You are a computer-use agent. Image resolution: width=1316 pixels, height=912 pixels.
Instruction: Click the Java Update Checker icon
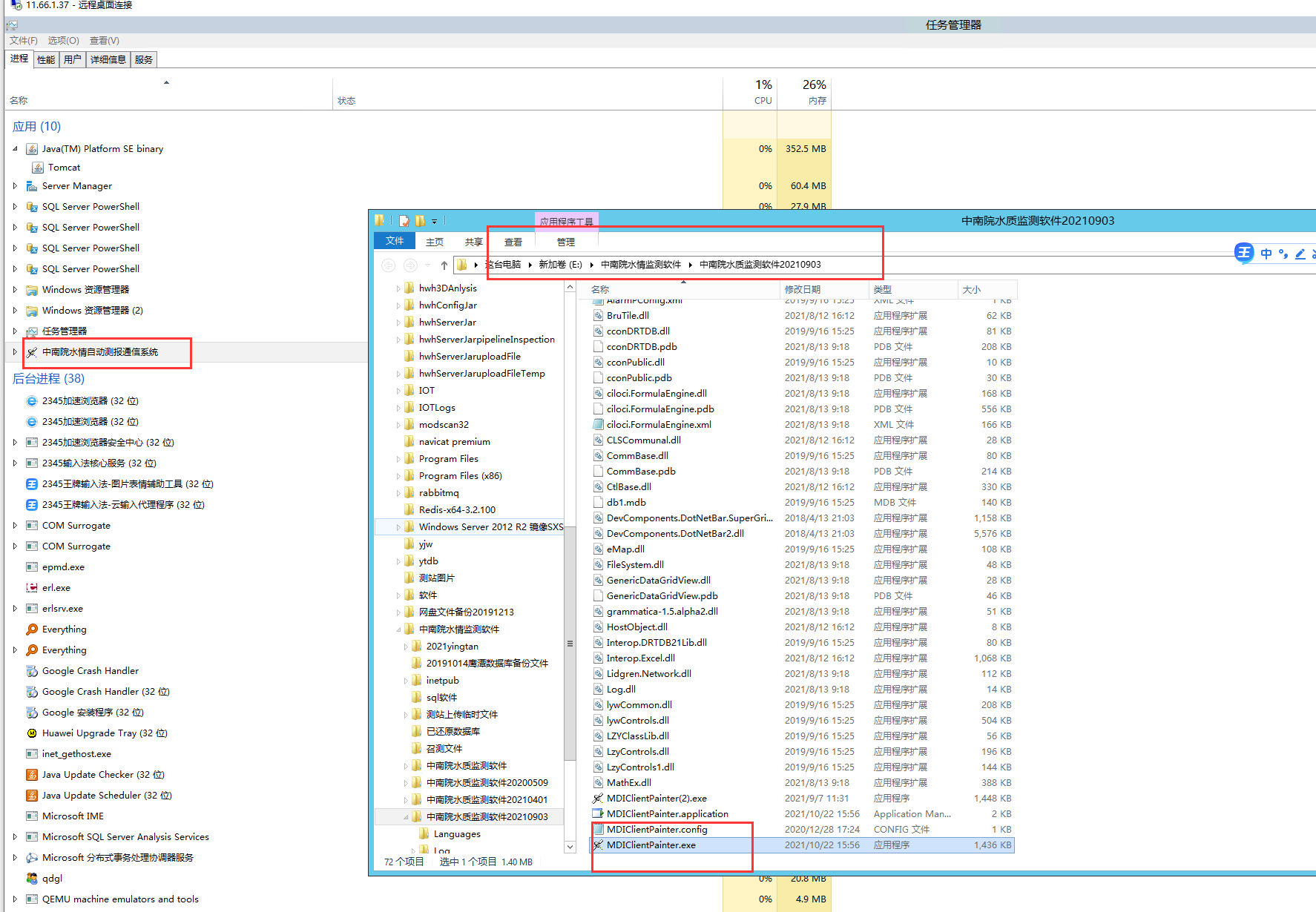pyautogui.click(x=32, y=775)
